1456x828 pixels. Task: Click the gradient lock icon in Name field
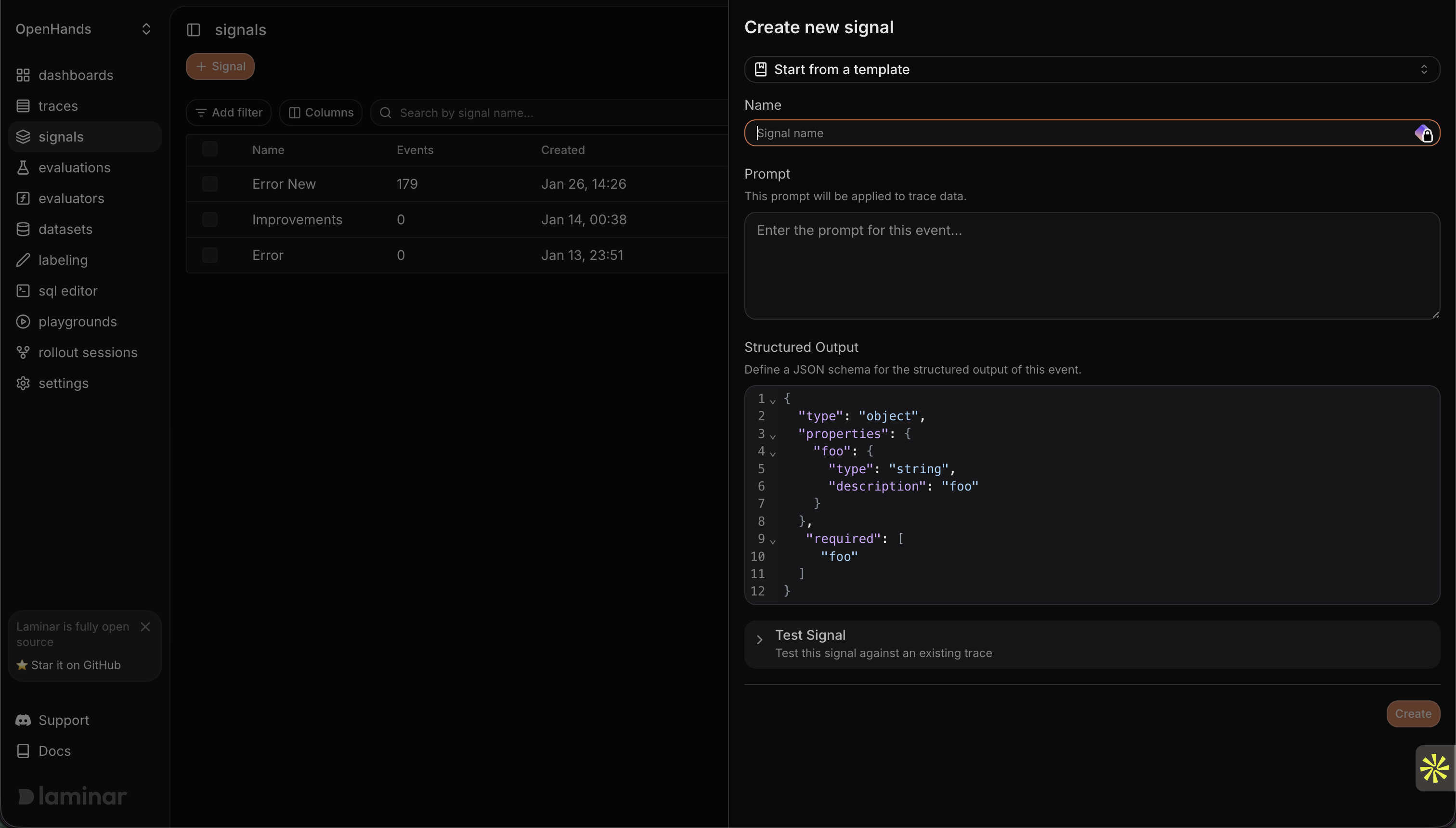[x=1424, y=133]
